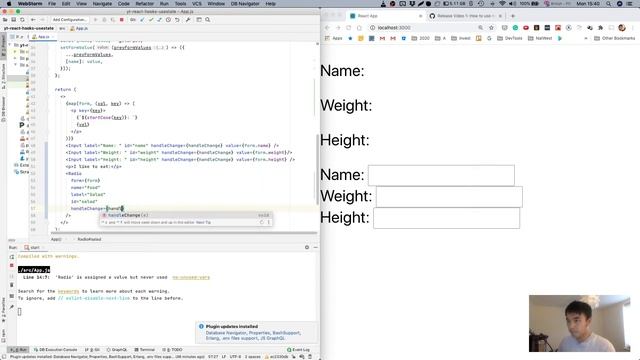The height and width of the screenshot is (360, 640).
Task: Click the Apps bookmarks shortcut
Action: [x=333, y=38]
